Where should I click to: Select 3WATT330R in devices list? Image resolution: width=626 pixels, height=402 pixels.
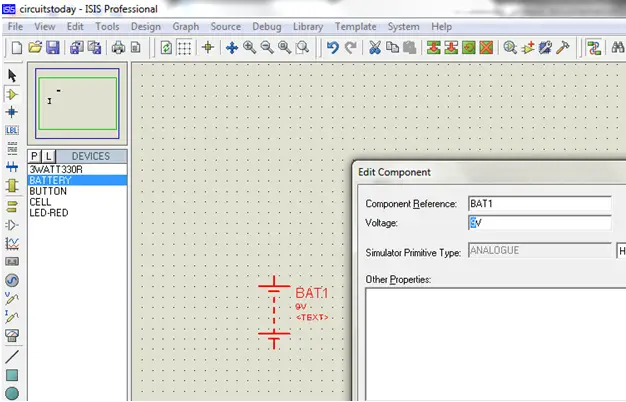(x=77, y=169)
